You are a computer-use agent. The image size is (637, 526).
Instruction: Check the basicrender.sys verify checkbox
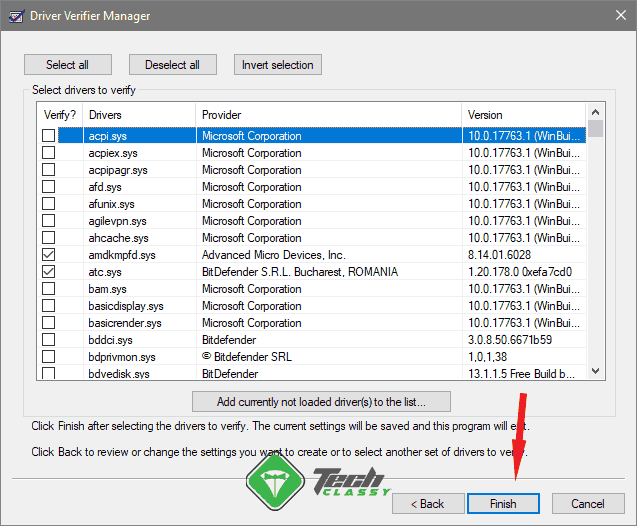coord(48,323)
